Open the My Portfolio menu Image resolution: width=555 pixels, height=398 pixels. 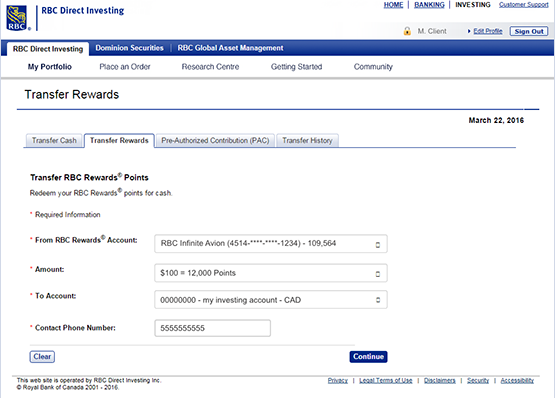[x=50, y=67]
